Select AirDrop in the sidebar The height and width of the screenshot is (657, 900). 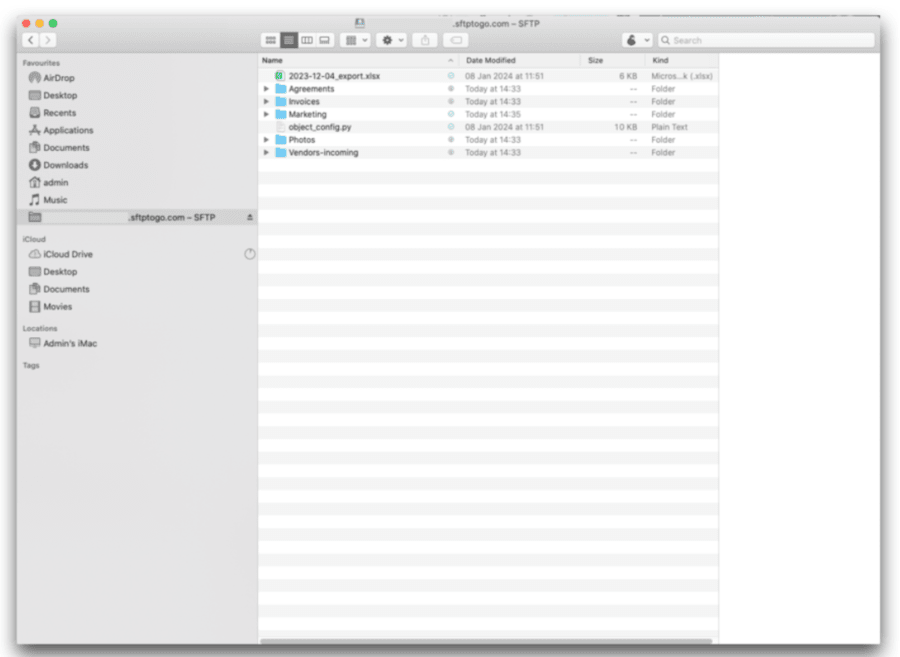coord(58,77)
